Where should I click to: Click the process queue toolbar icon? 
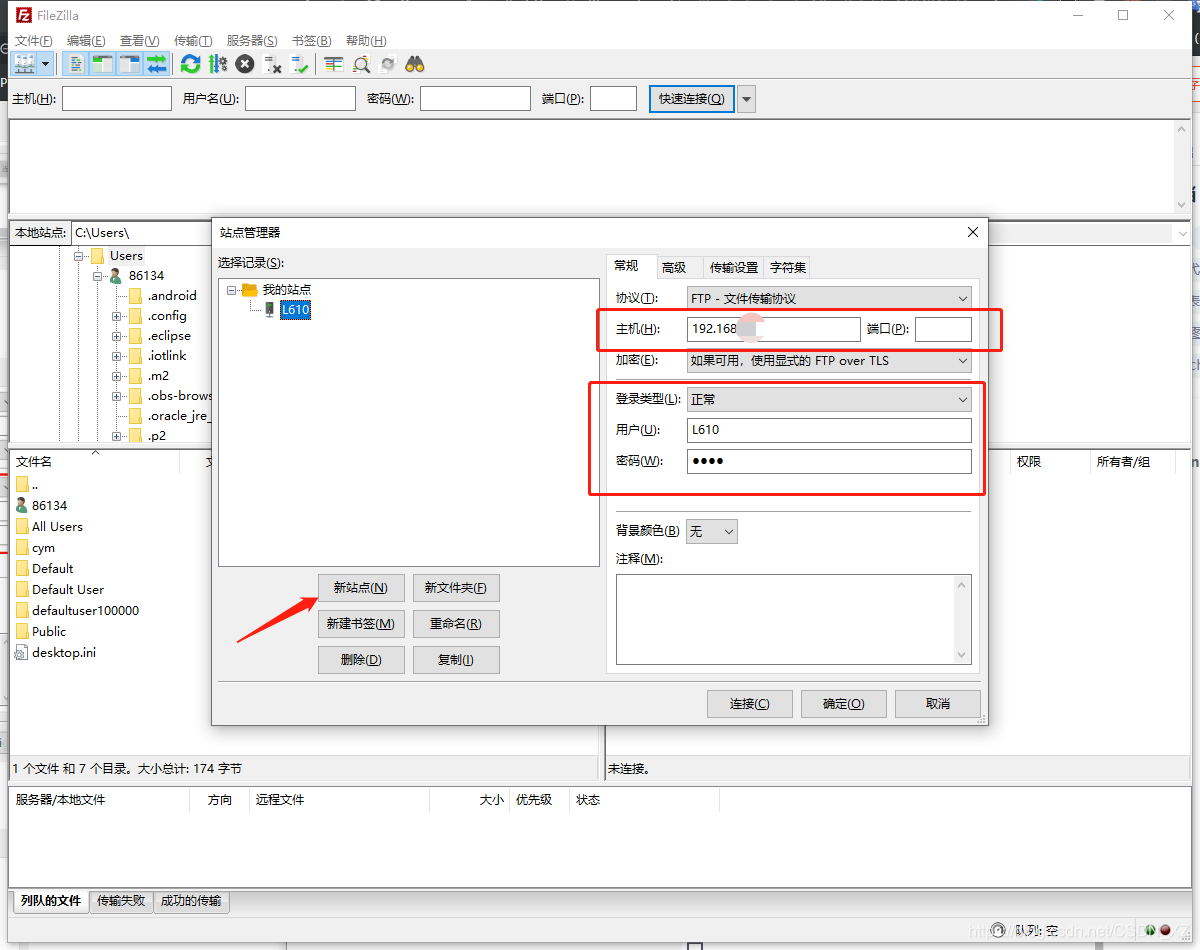218,64
